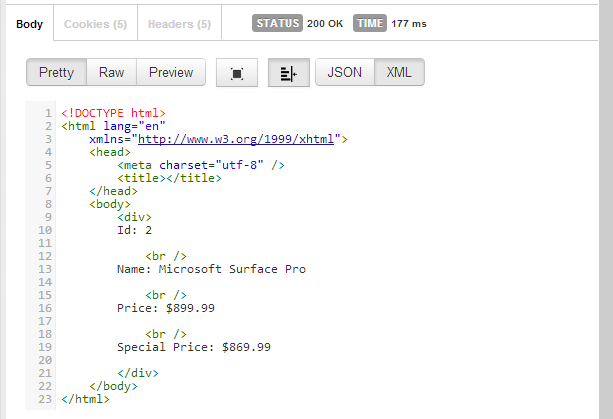Click the DOCTYPE html line
The width and height of the screenshot is (613, 419).
[113, 113]
